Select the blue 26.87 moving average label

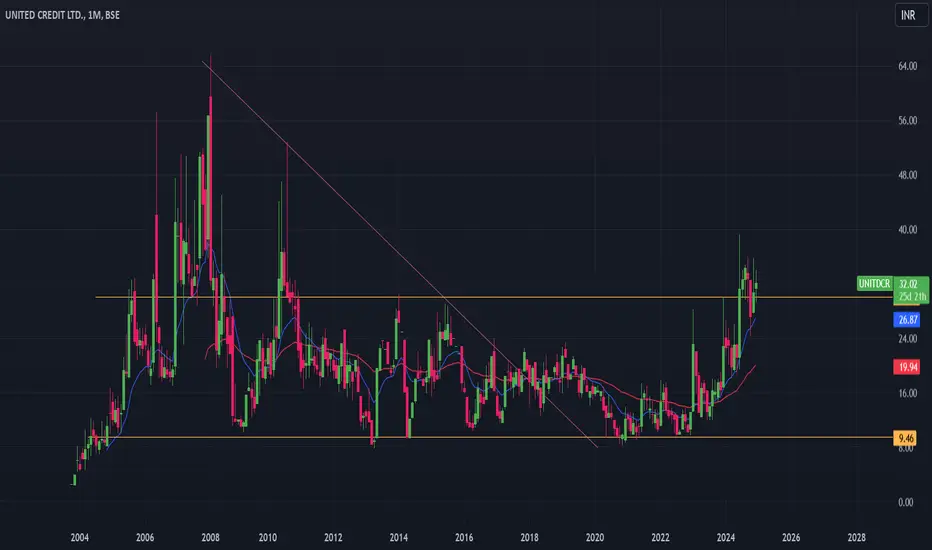(x=907, y=320)
